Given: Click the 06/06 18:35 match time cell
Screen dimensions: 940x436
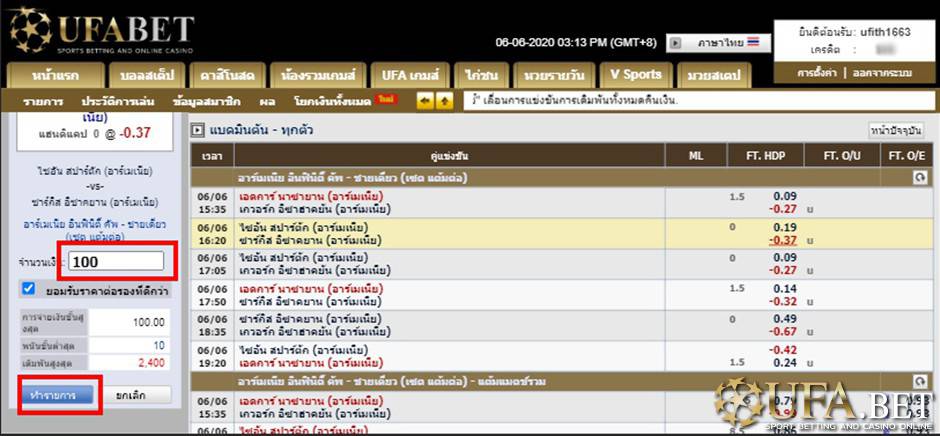Looking at the screenshot, I should pos(213,326).
